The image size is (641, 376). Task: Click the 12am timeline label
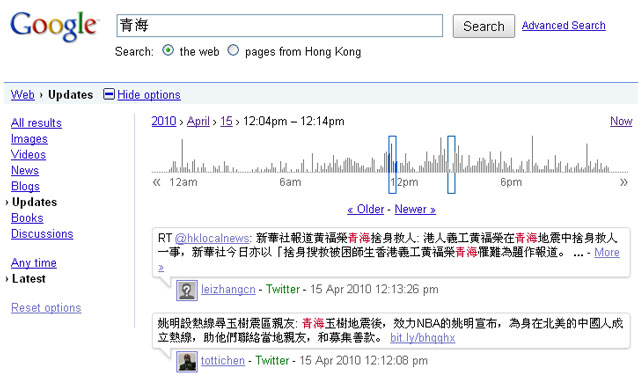point(183,182)
